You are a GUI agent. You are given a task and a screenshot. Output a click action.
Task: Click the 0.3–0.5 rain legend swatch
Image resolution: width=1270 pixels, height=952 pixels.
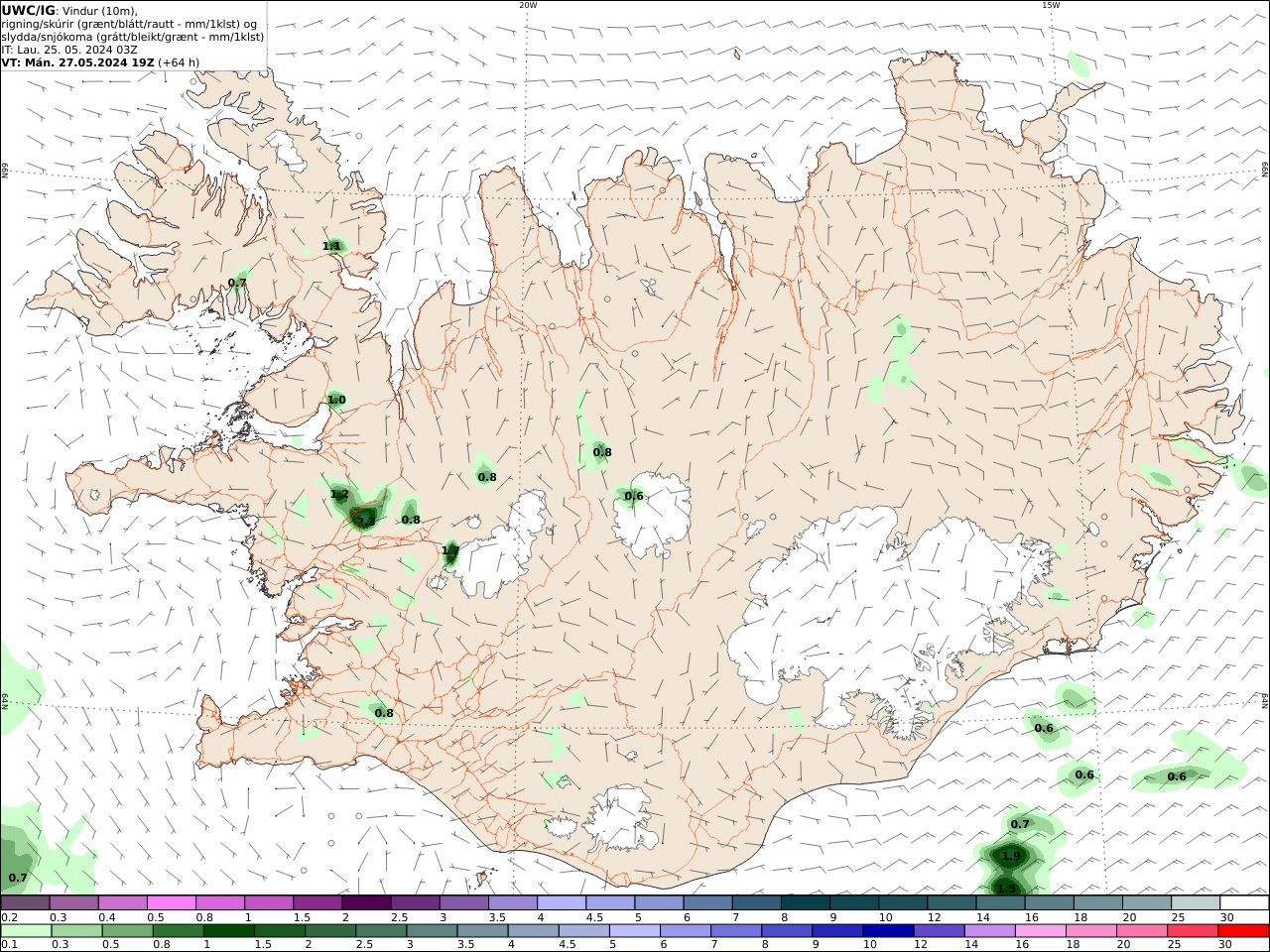point(76,931)
